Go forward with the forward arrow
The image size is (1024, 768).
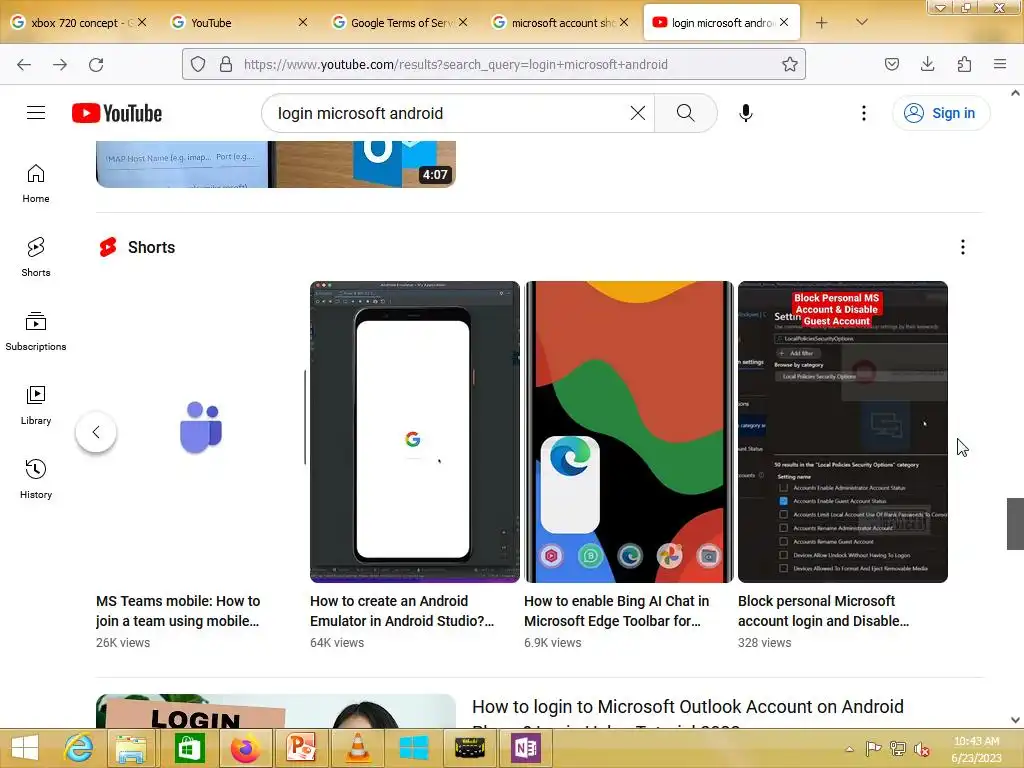pos(60,65)
